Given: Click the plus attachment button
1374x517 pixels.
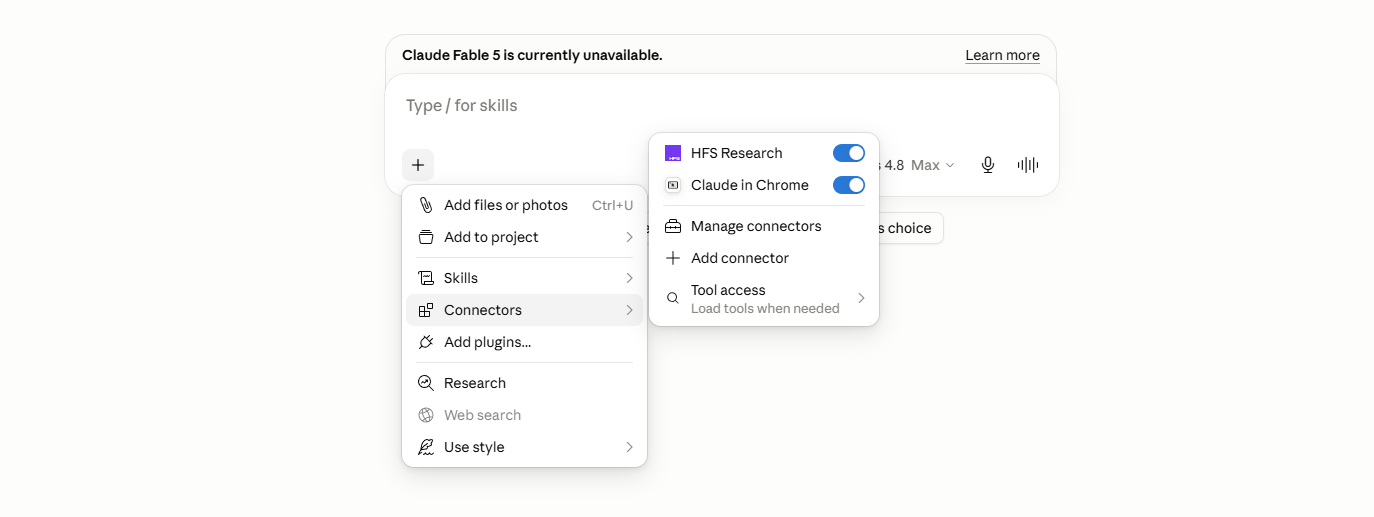Looking at the screenshot, I should click(x=418, y=165).
